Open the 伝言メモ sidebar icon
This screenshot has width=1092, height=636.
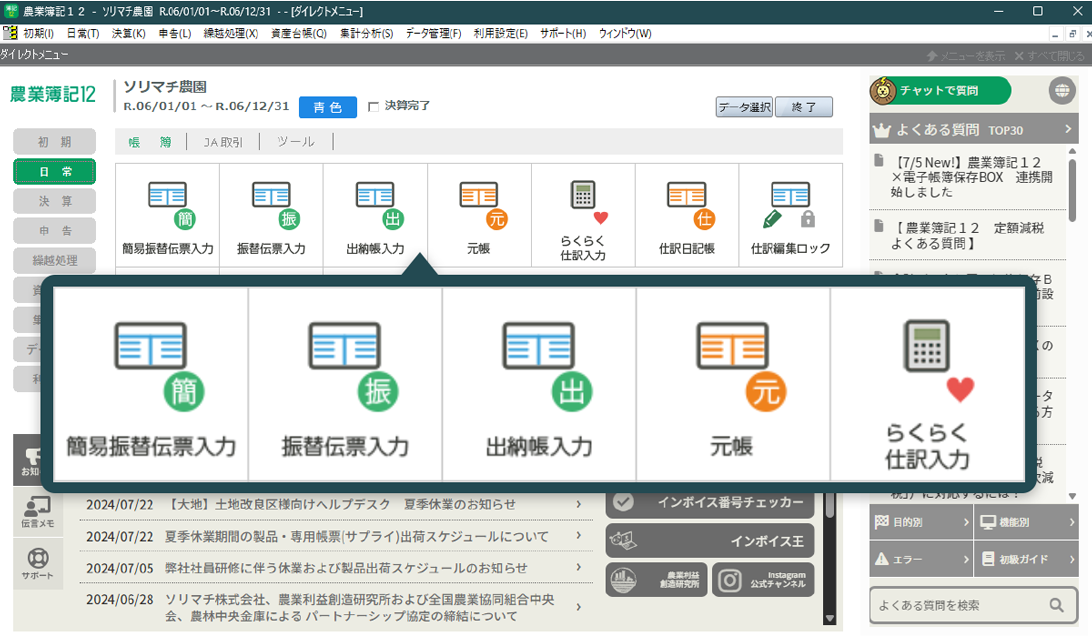tap(38, 511)
